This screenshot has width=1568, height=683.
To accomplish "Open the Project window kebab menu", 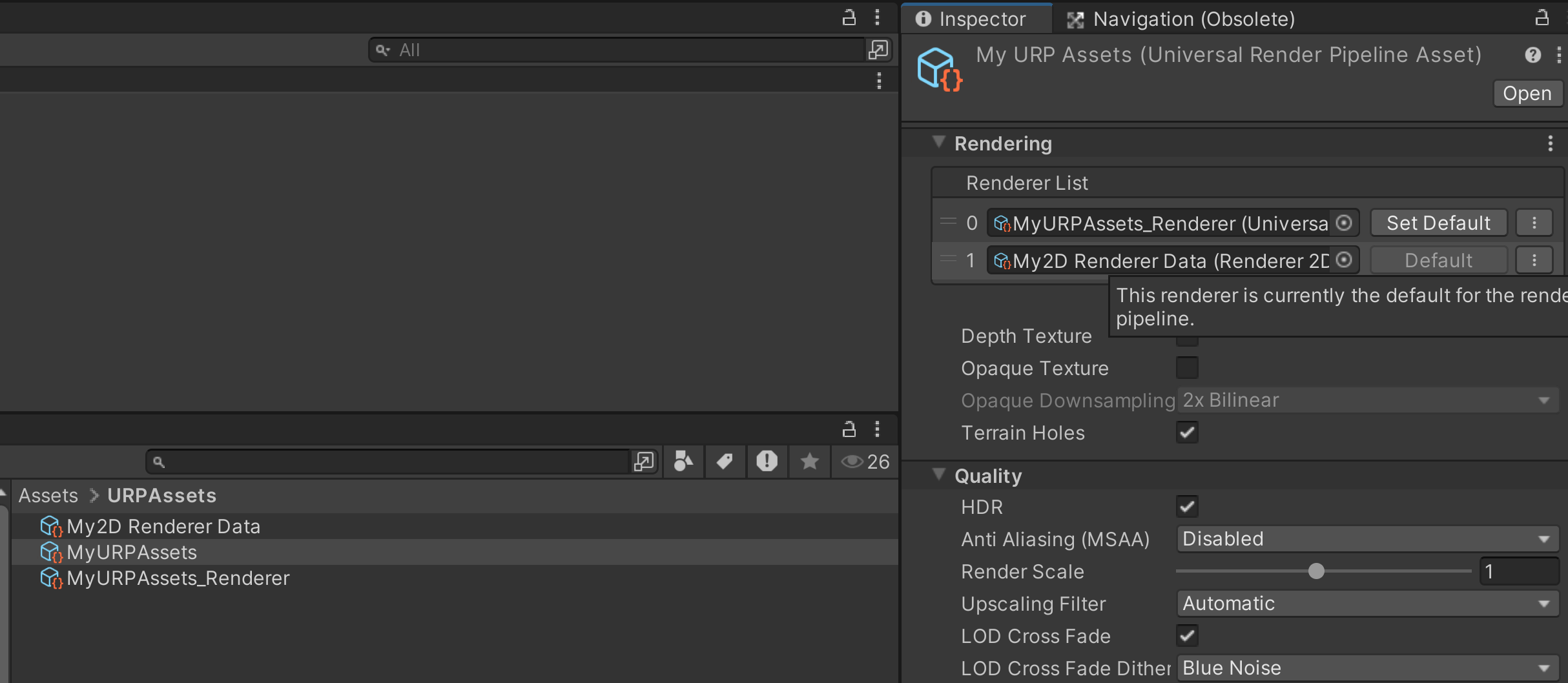I will [x=877, y=429].
